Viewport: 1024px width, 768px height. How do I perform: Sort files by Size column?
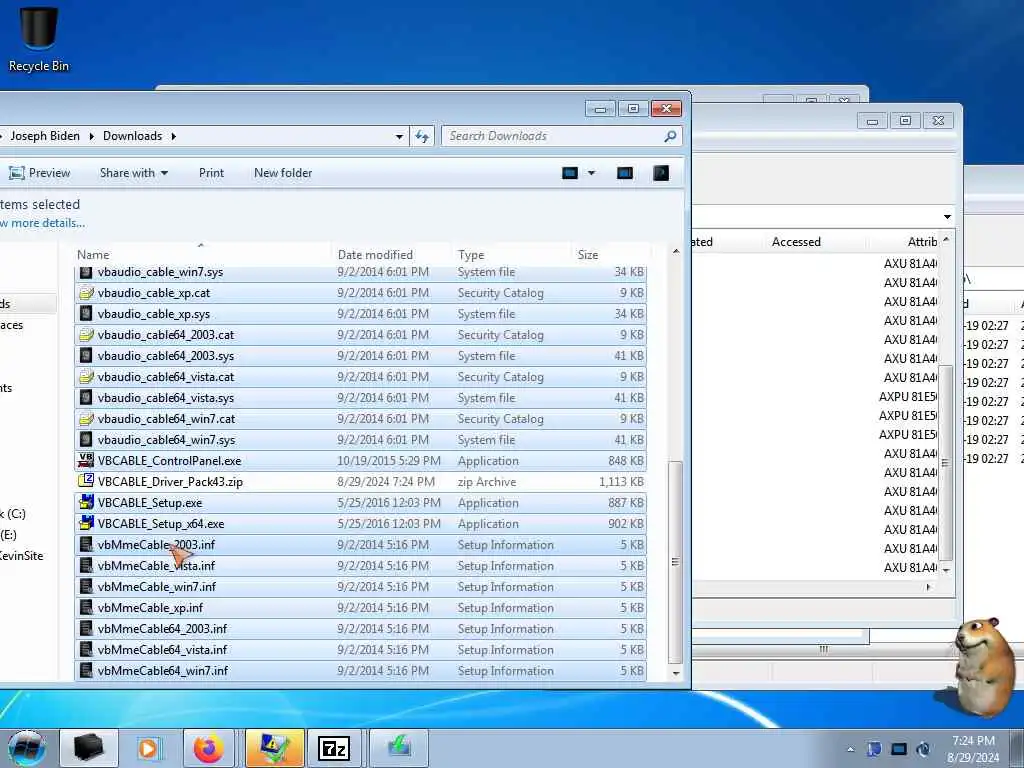611,255
